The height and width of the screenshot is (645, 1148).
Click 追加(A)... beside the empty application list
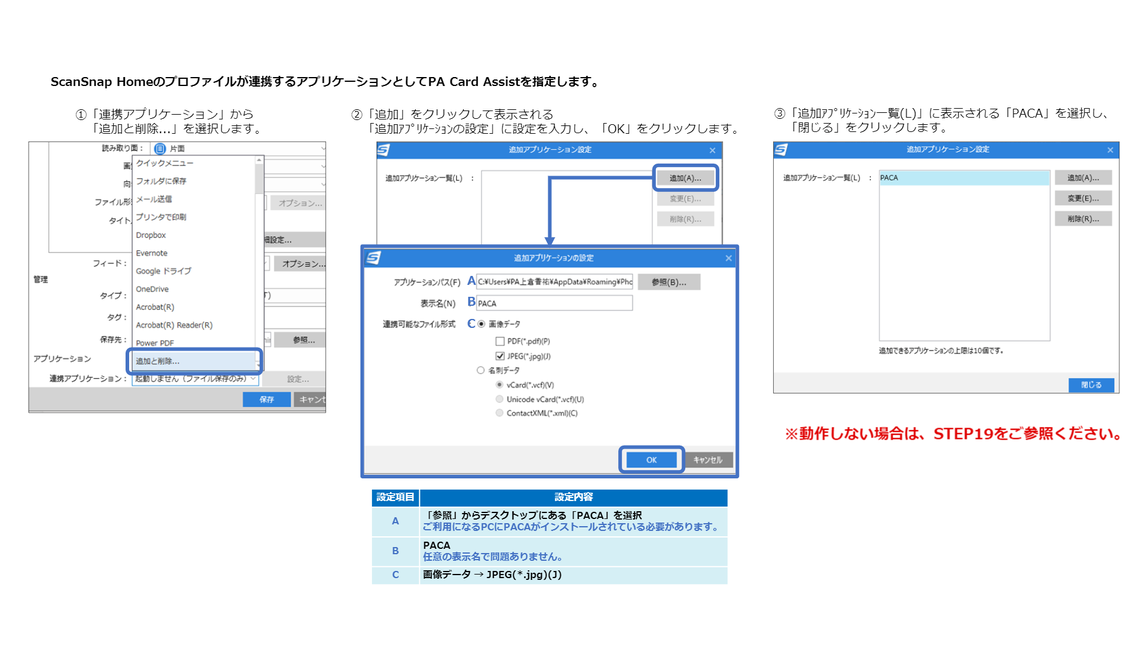685,178
